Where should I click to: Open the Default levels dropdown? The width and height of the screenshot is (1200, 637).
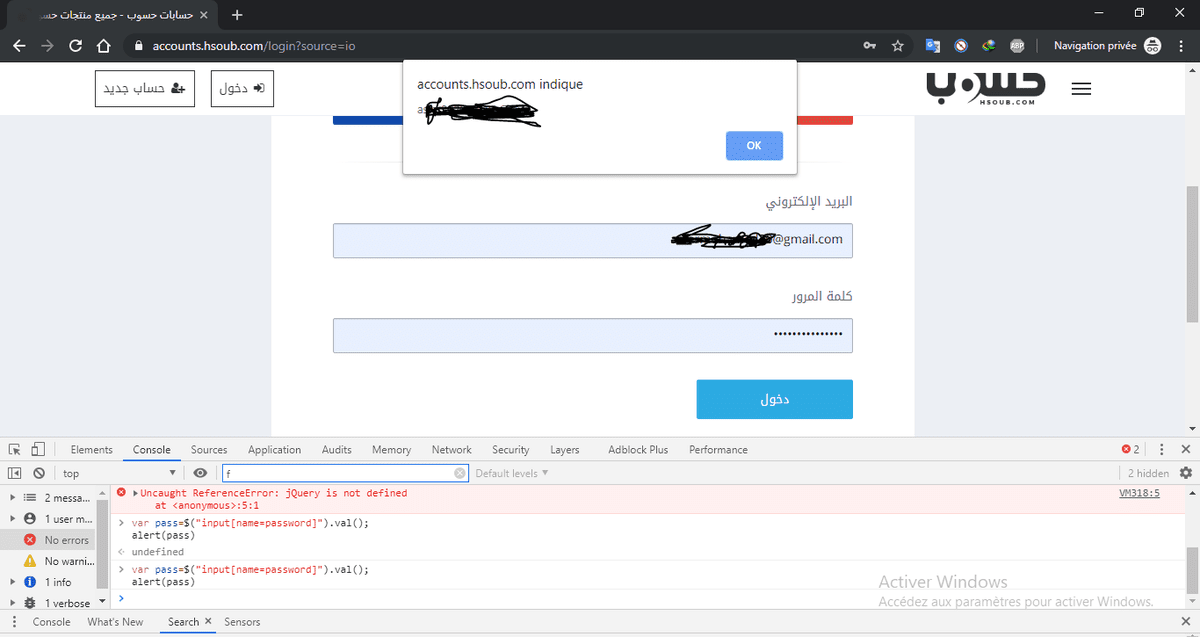click(x=512, y=473)
